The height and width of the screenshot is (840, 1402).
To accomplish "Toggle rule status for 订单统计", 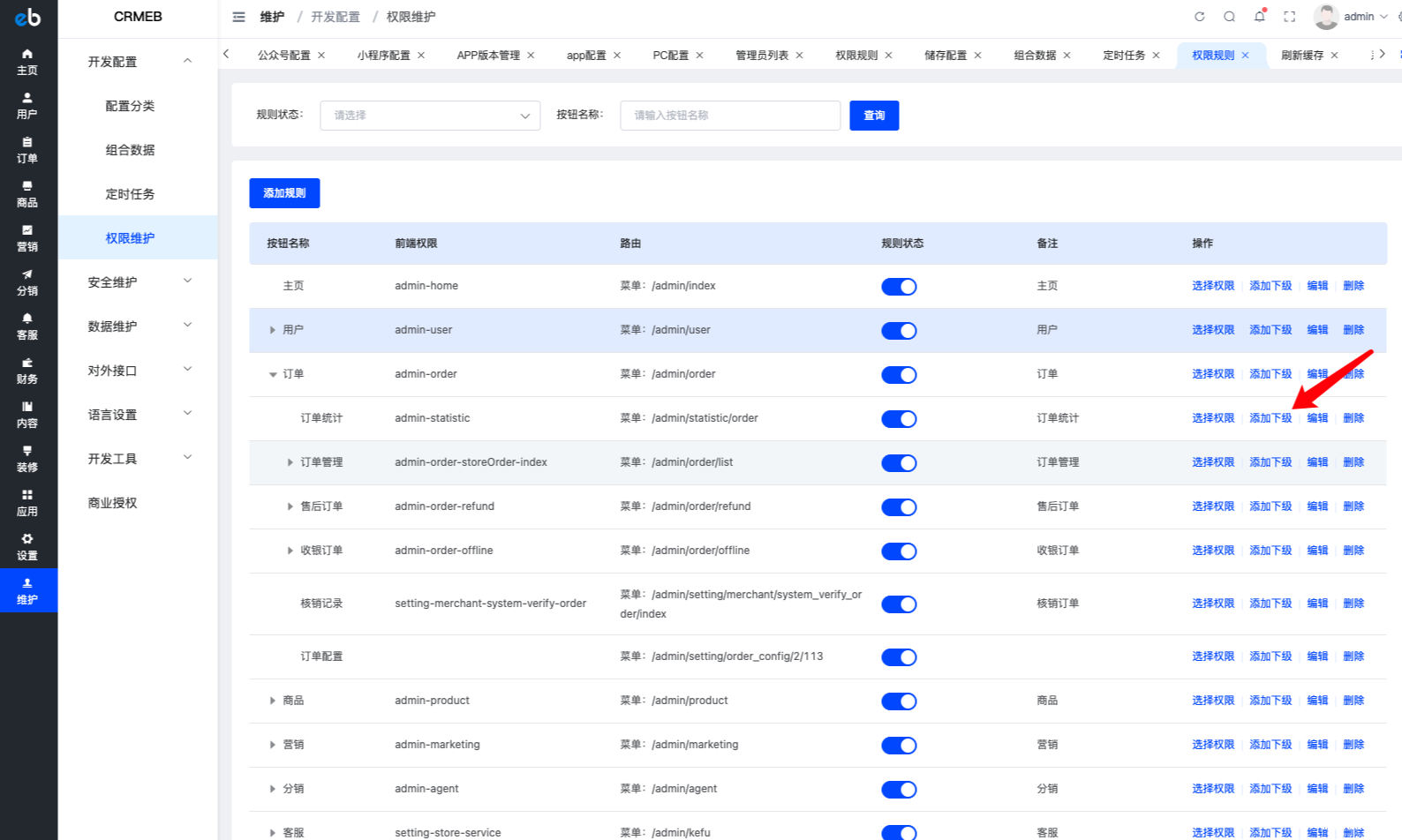I will point(899,419).
